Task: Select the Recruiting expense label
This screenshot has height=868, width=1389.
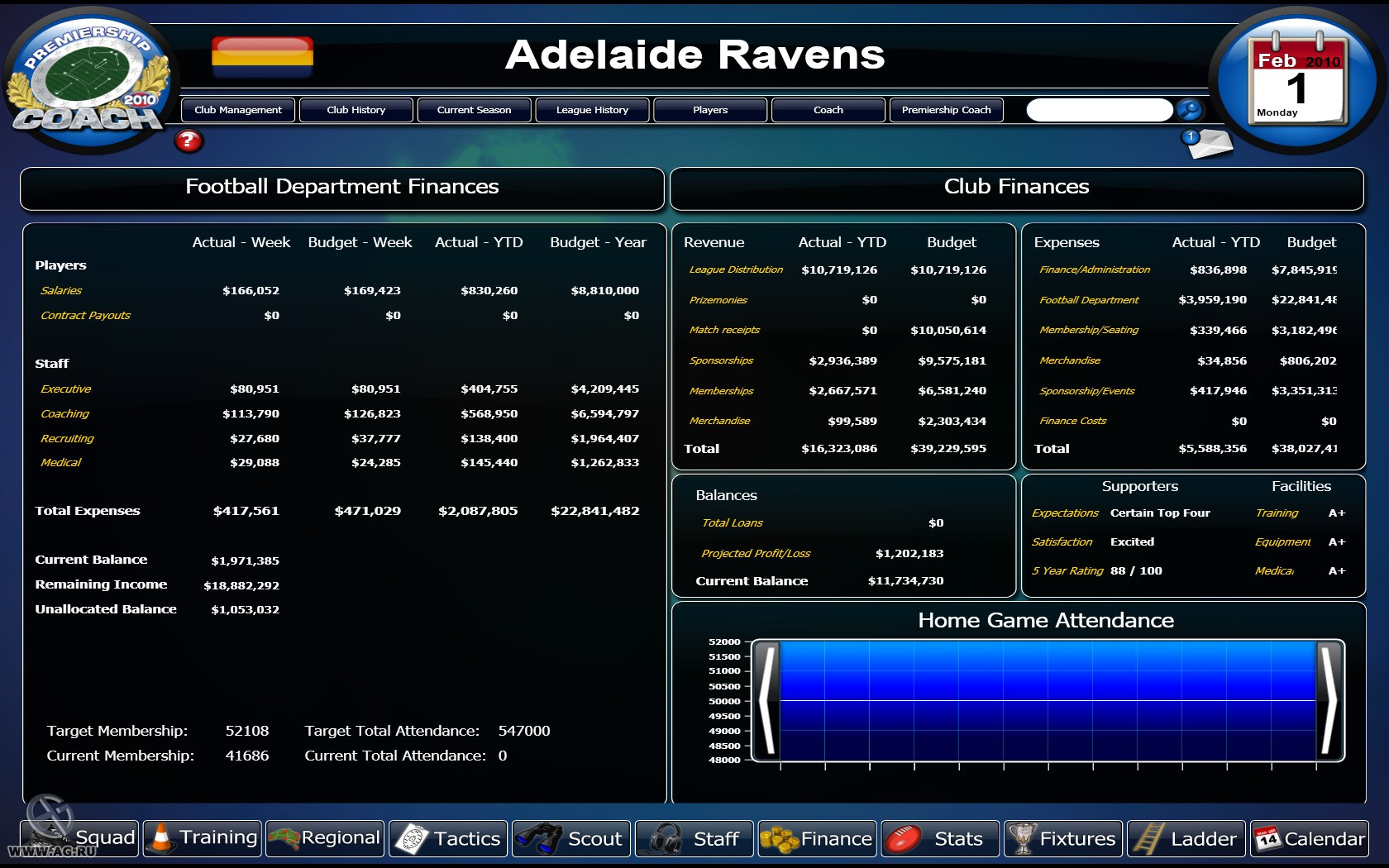Action: pyautogui.click(x=68, y=439)
